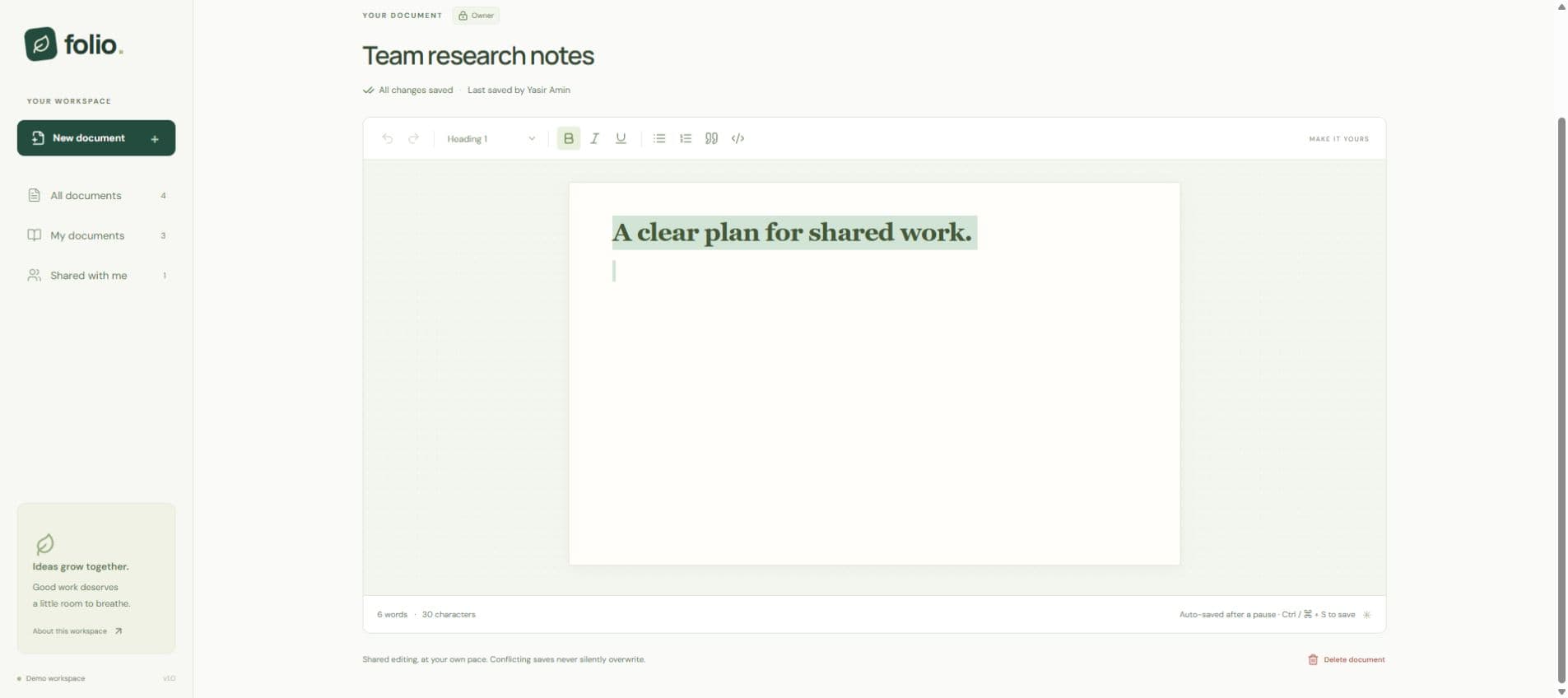1568x698 pixels.
Task: Create a New document
Action: click(96, 138)
